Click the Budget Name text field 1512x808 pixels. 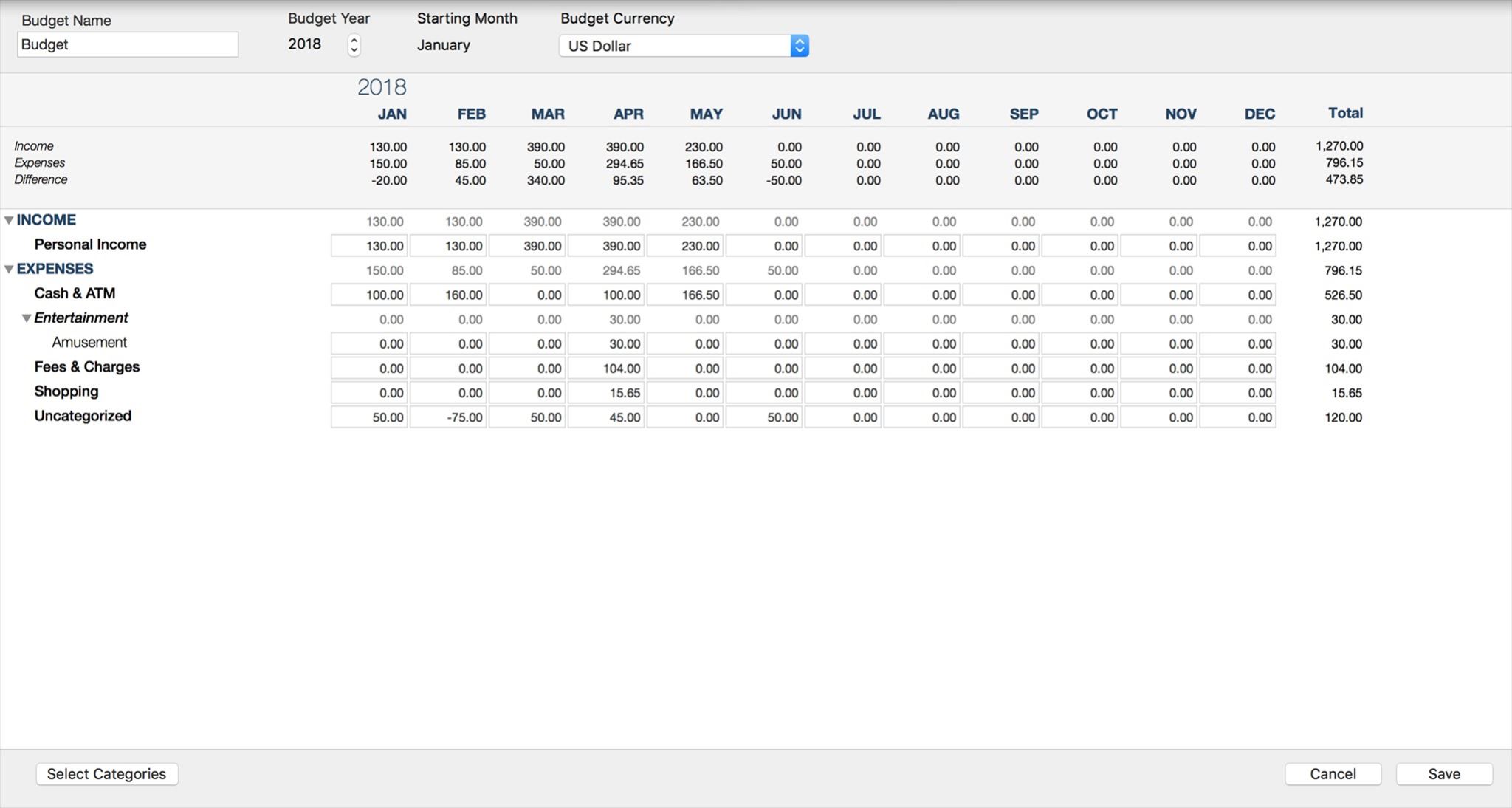pos(128,44)
